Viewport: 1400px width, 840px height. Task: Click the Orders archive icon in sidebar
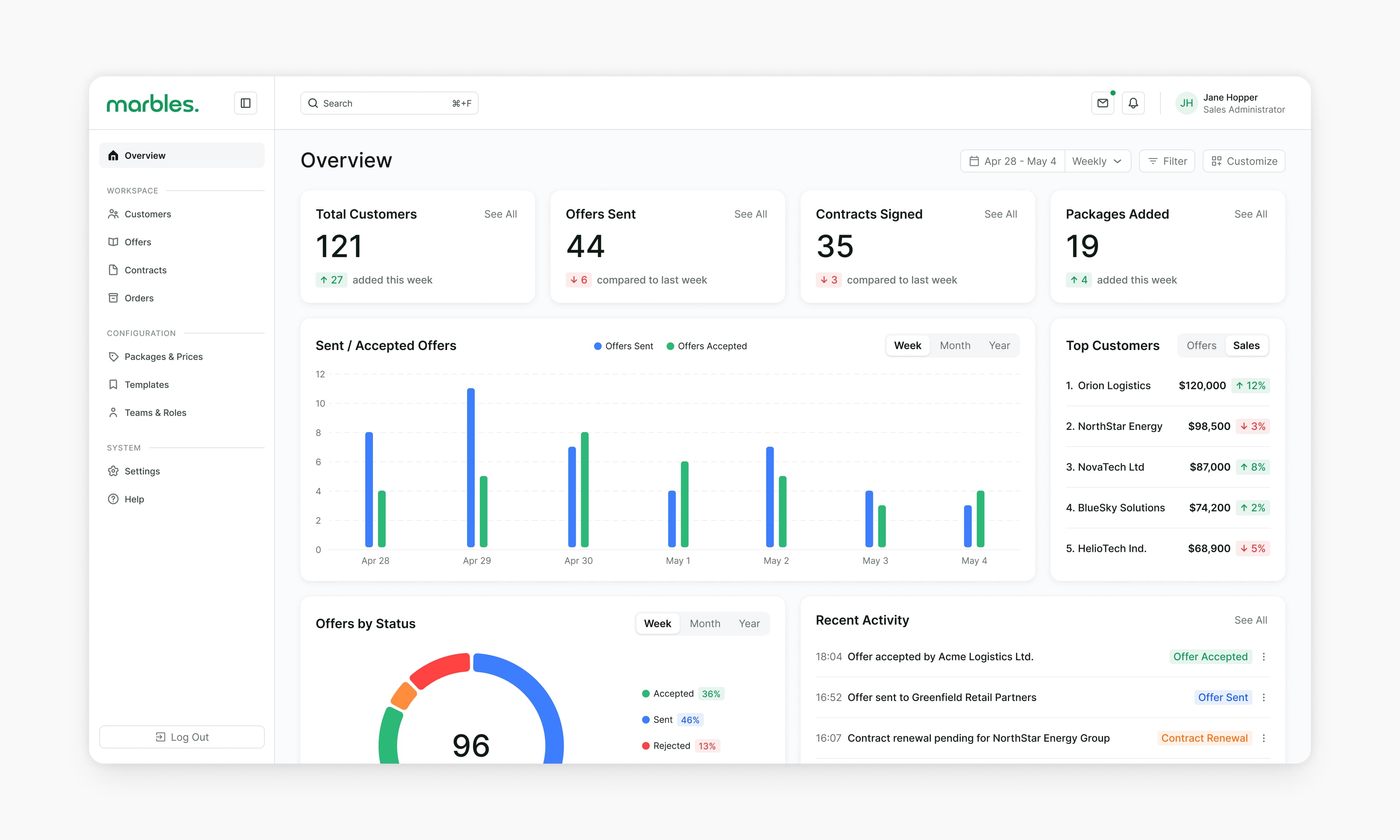[x=113, y=298]
